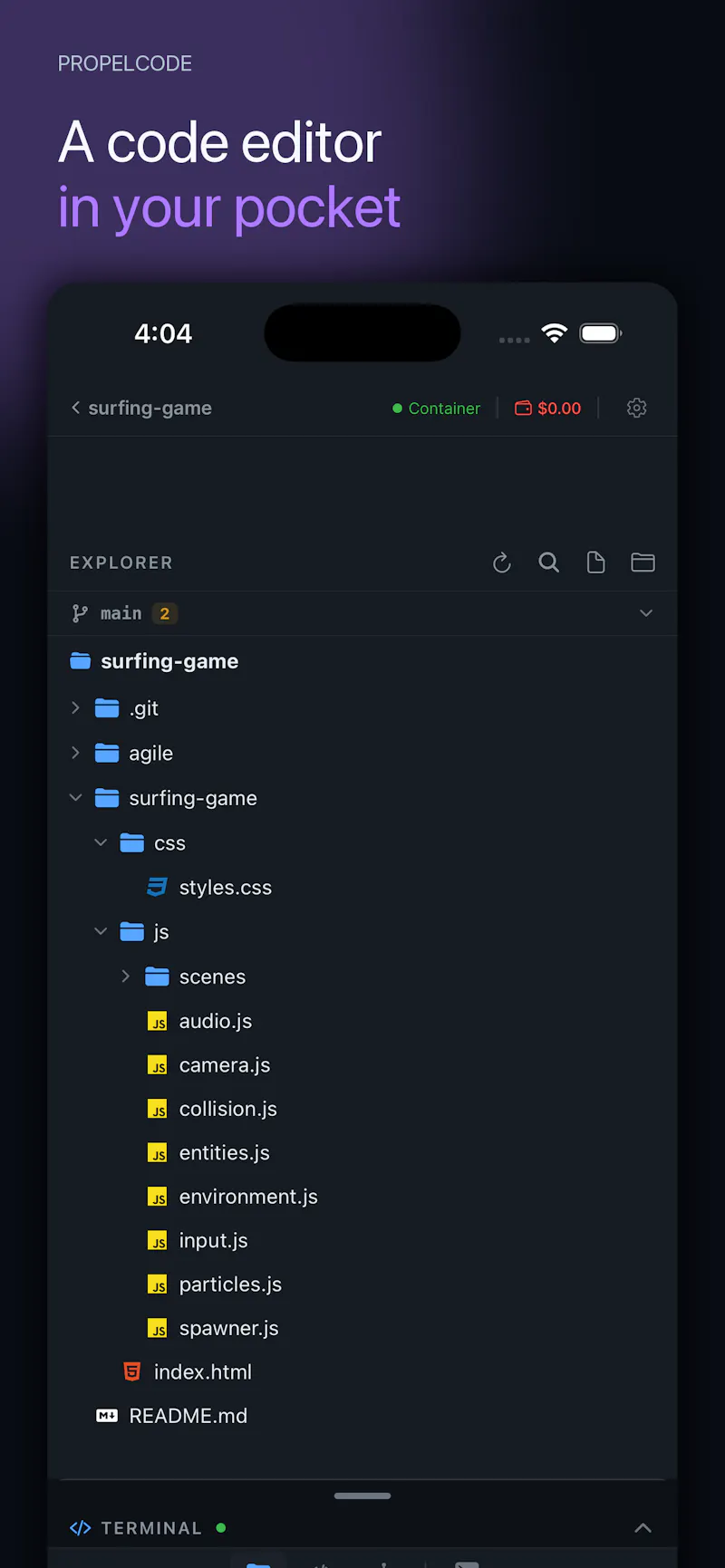
Task: Tap the $0.00 balance
Action: point(559,409)
